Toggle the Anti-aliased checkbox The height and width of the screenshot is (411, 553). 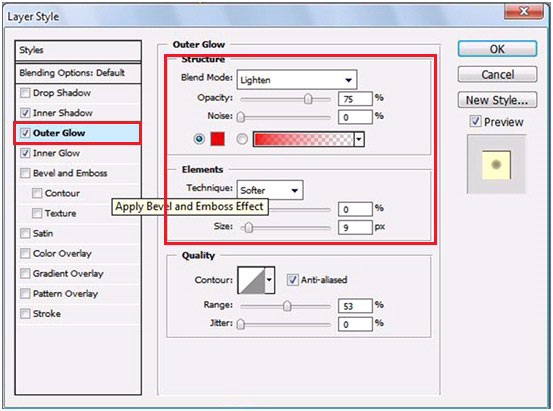[x=292, y=280]
